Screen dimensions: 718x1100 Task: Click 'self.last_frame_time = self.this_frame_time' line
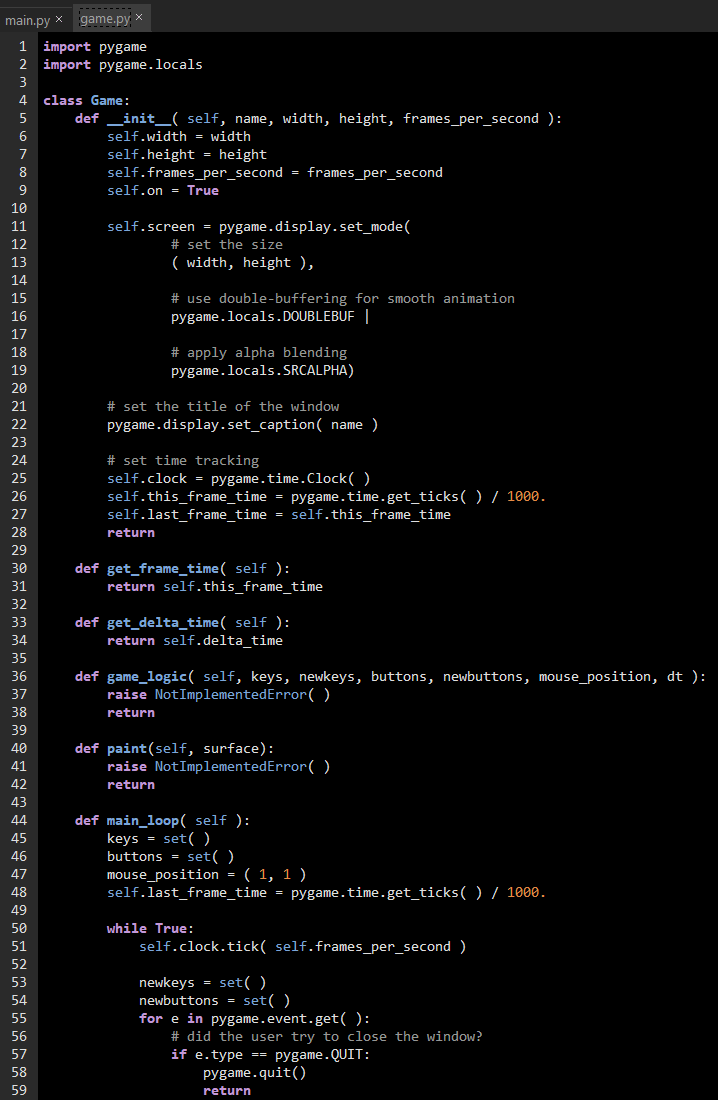279,514
